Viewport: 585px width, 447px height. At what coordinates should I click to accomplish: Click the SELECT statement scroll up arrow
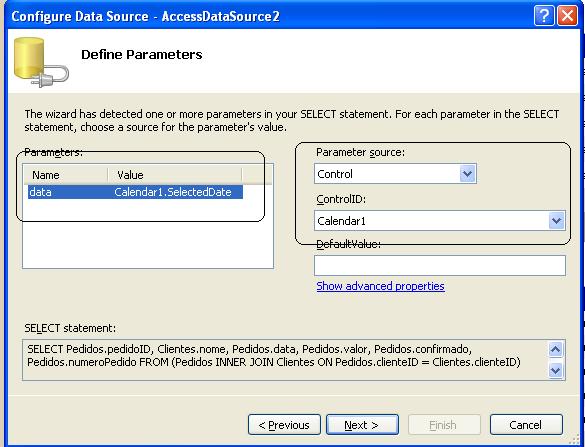pyautogui.click(x=555, y=350)
